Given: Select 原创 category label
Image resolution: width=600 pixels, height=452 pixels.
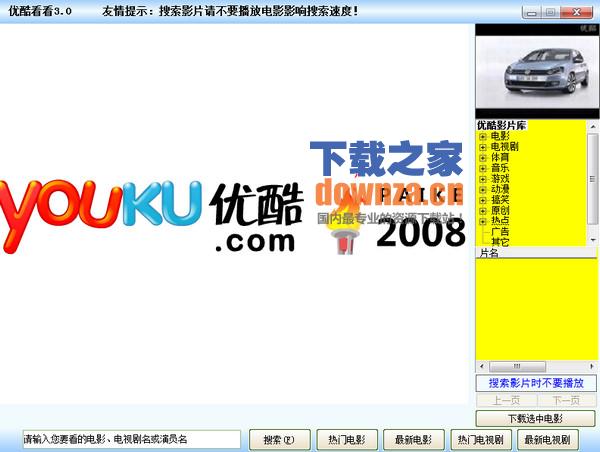Looking at the screenshot, I should (500, 210).
